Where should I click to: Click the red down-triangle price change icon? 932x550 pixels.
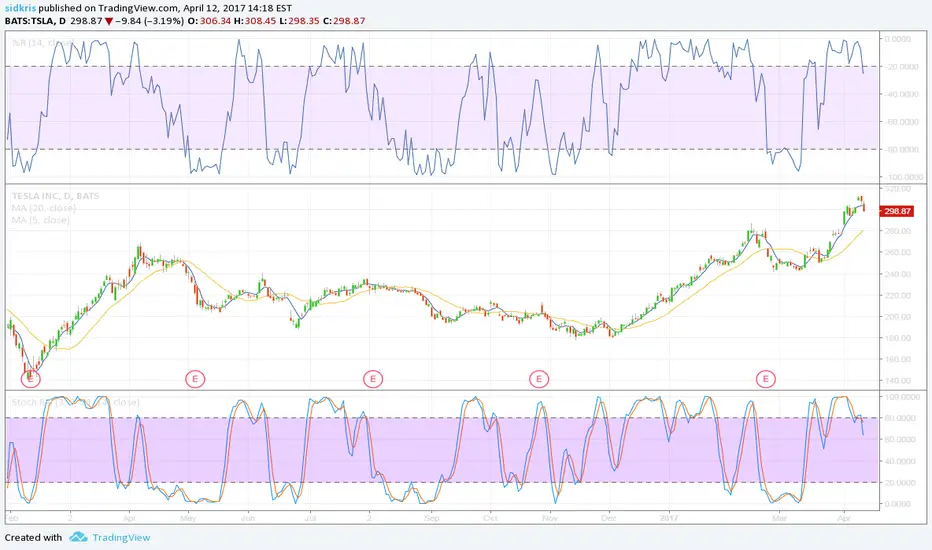click(x=109, y=21)
